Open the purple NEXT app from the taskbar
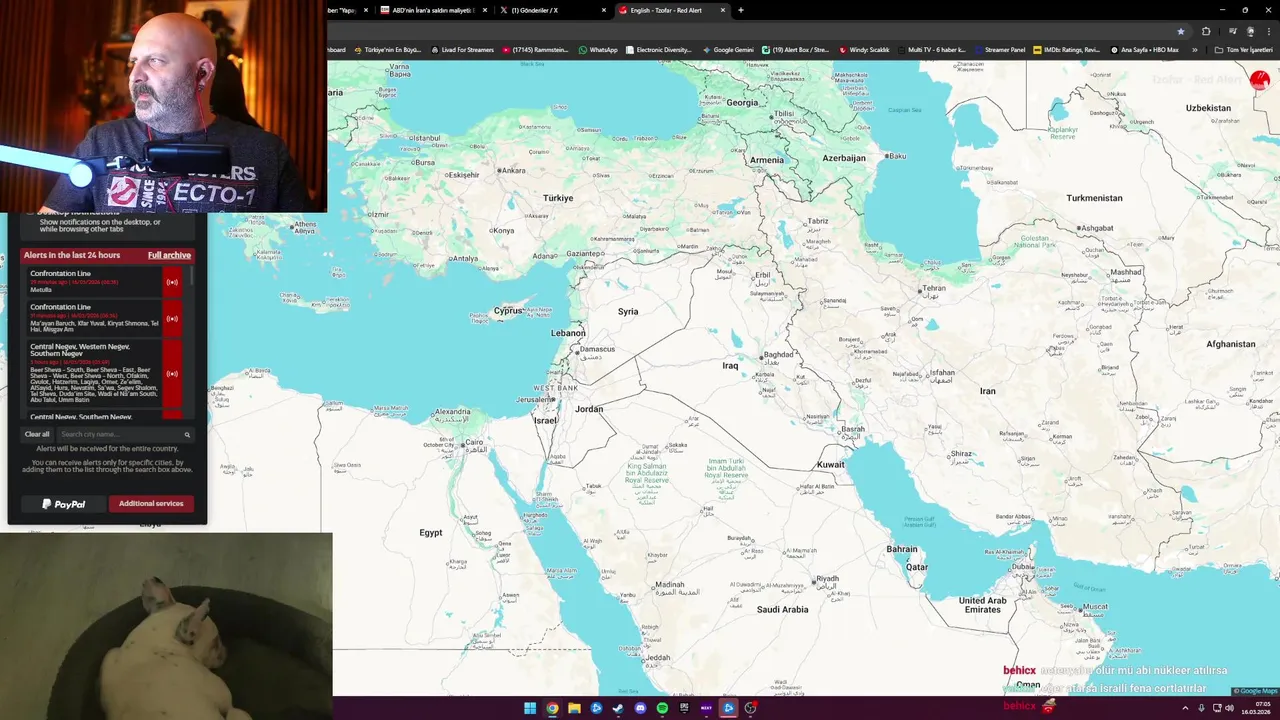Image resolution: width=1280 pixels, height=720 pixels. tap(706, 708)
